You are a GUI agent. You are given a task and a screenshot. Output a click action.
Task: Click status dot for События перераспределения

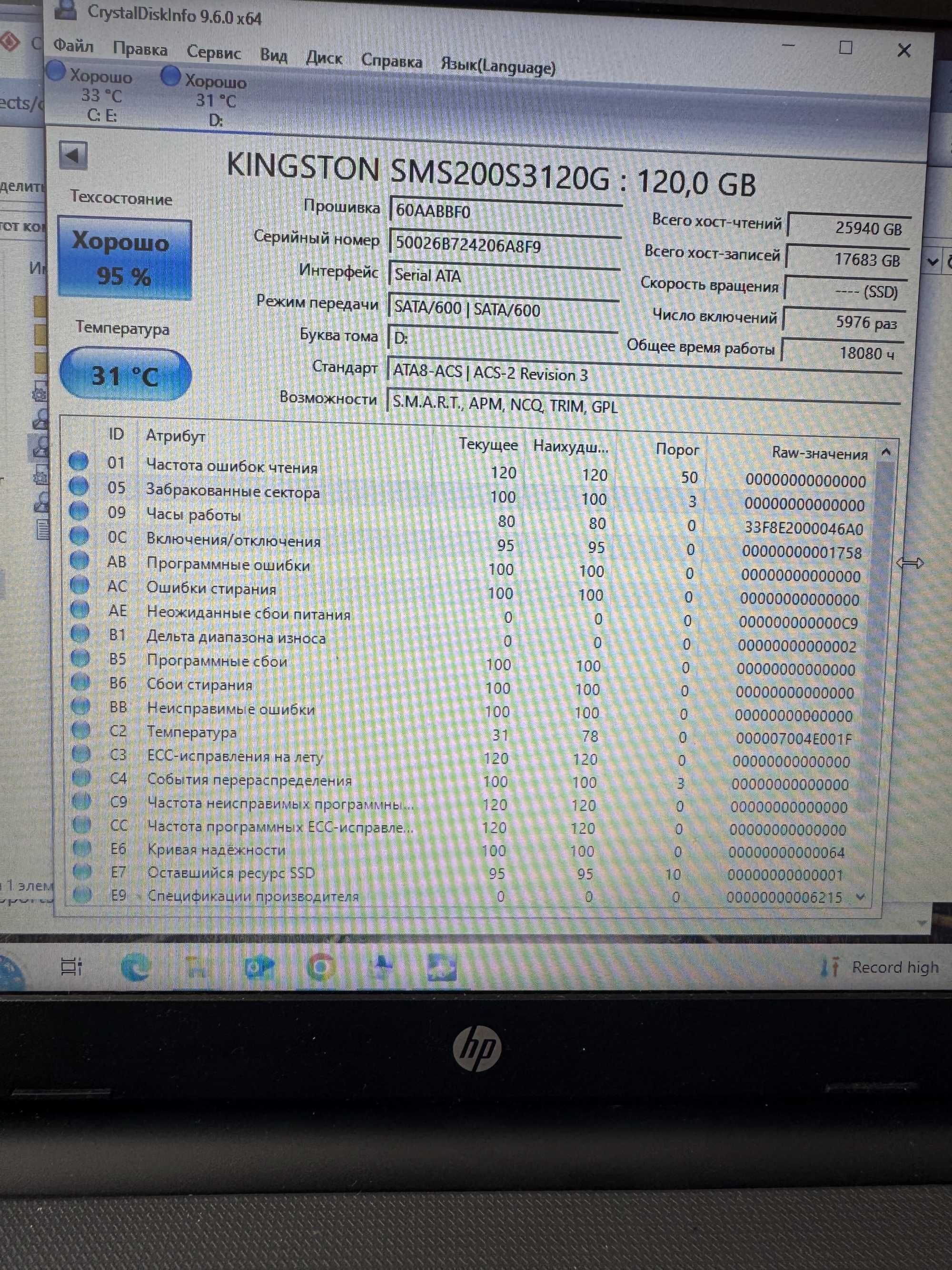(x=81, y=778)
